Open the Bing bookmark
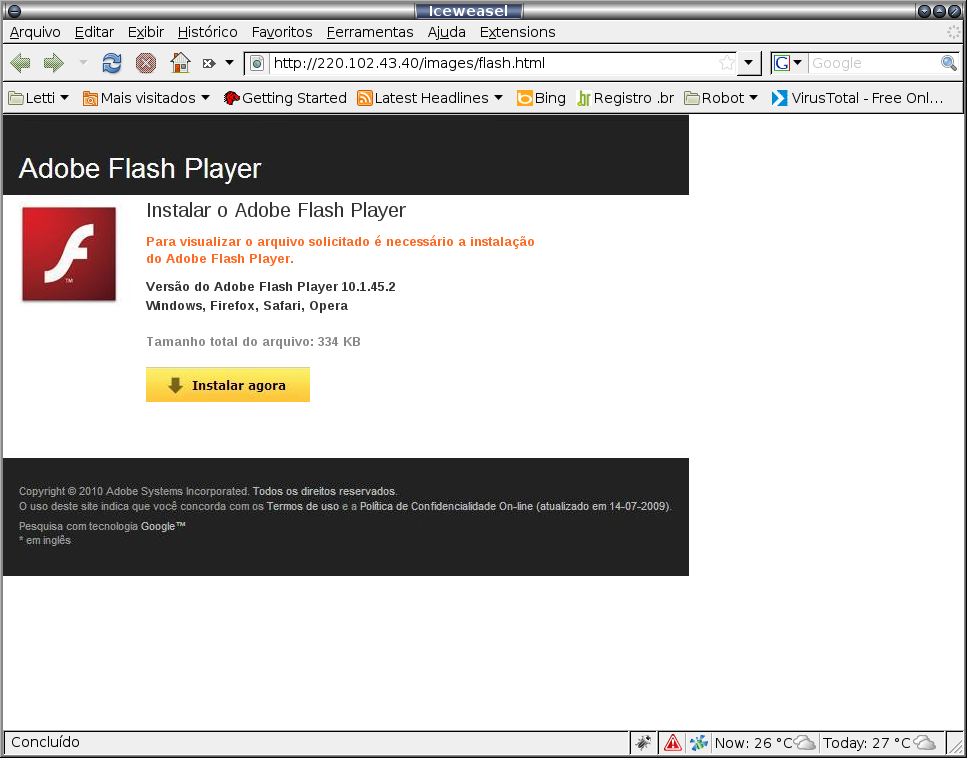Viewport: 967px width, 758px height. pos(541,98)
